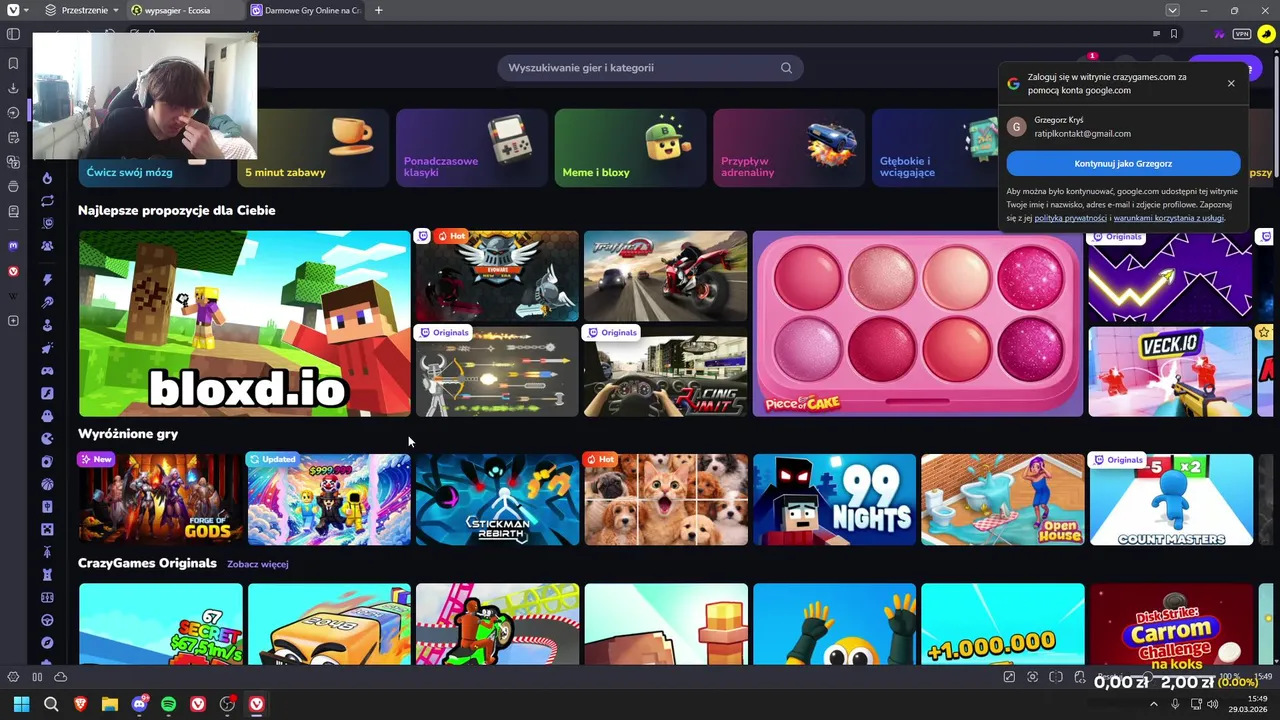Image resolution: width=1280 pixels, height=720 pixels.
Task: Expand the tab list dropdown arrow
Action: (x=1172, y=10)
